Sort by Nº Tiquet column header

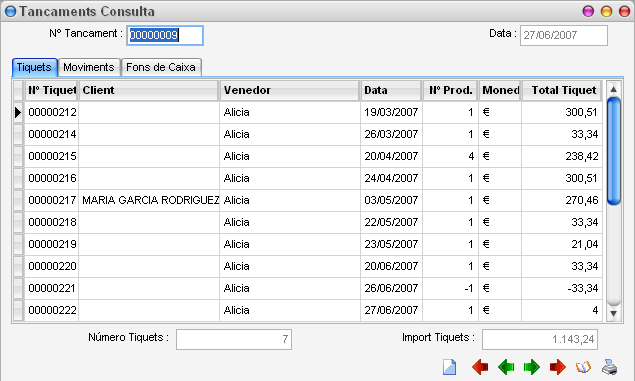[x=52, y=90]
